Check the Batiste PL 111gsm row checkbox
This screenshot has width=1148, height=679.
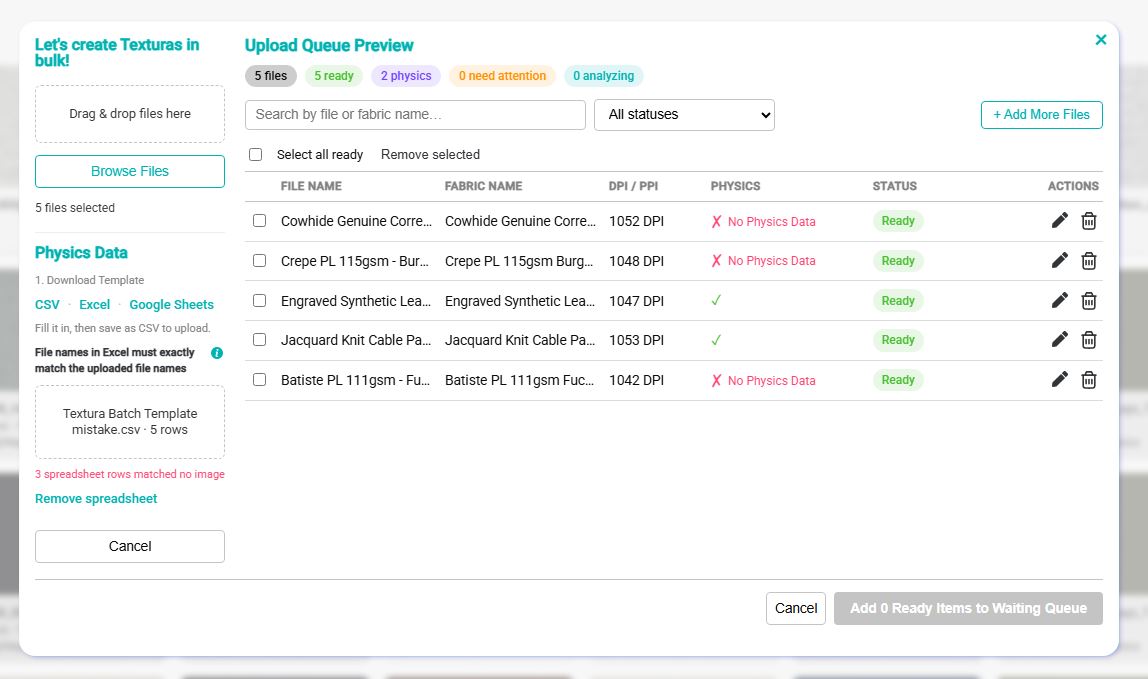(259, 379)
